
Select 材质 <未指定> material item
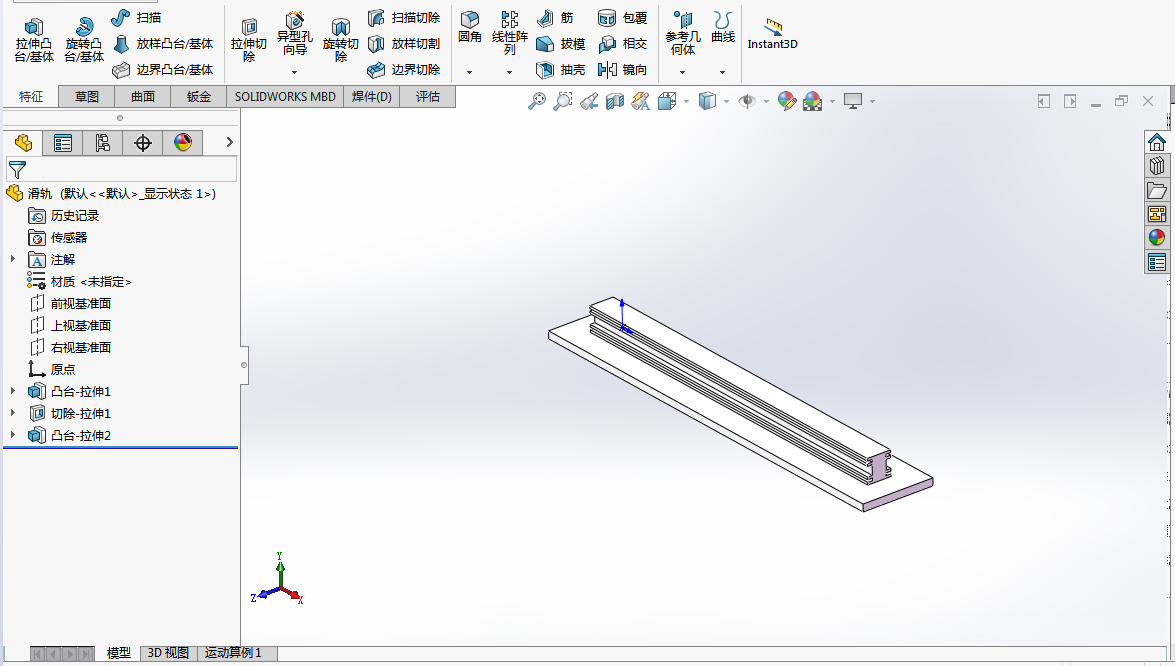(79, 282)
